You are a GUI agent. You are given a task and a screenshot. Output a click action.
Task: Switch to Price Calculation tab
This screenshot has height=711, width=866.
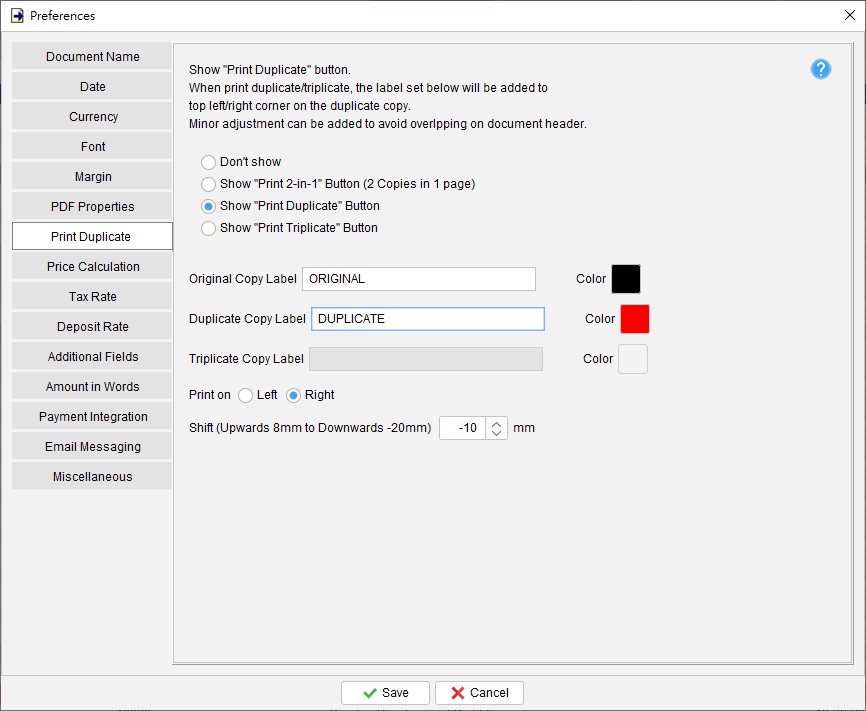92,266
